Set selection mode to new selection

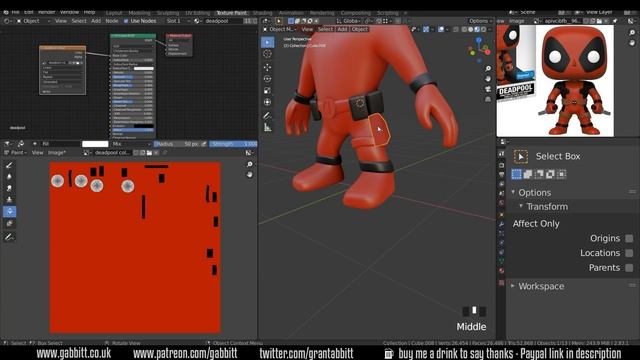[516, 174]
